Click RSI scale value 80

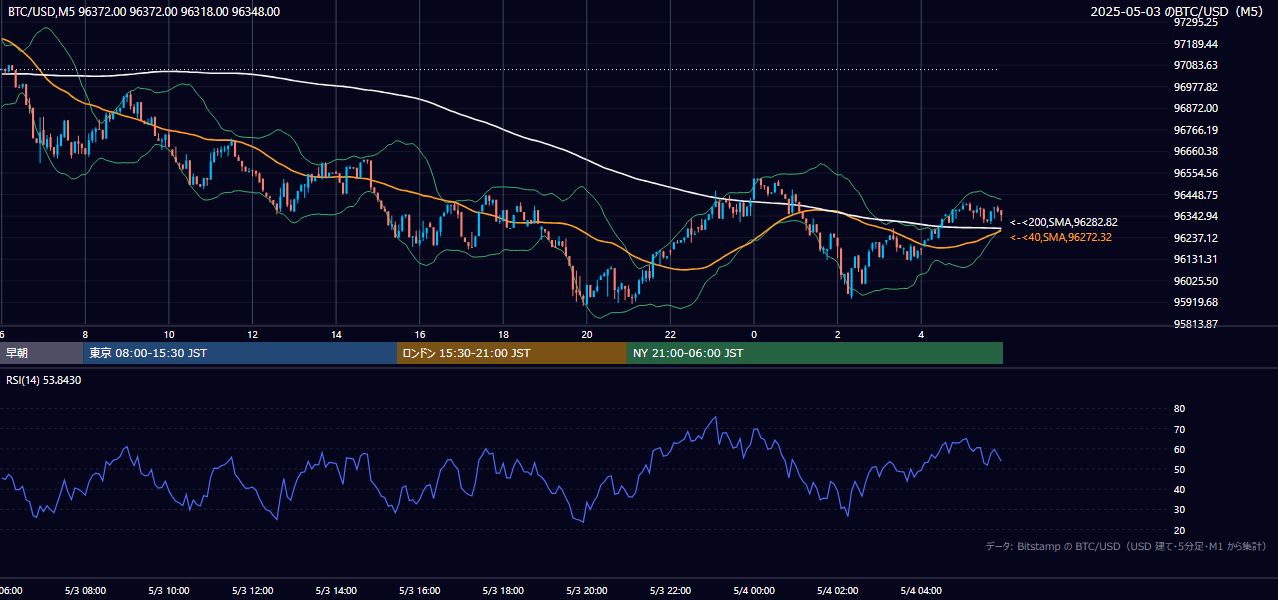point(1179,409)
